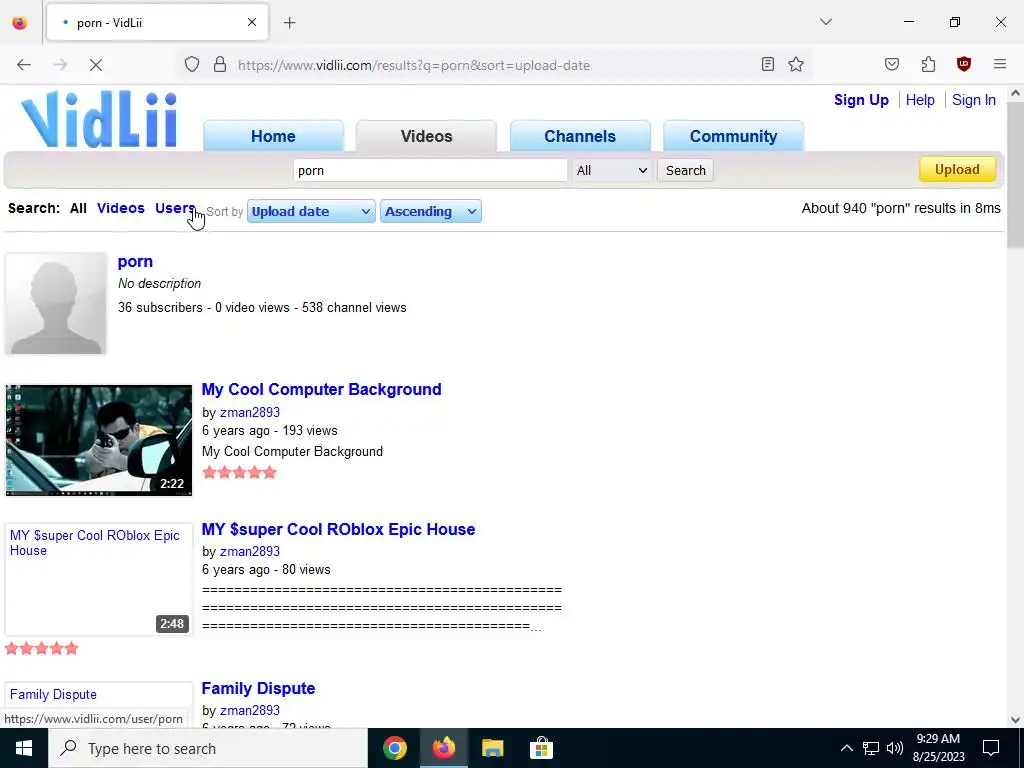Click the site padlock icon

click(x=220, y=64)
